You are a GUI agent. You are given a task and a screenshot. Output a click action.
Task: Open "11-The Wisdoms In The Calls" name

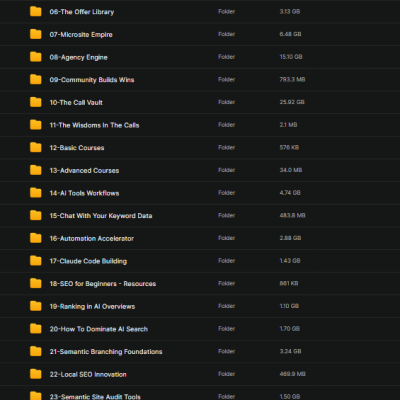coord(94,125)
